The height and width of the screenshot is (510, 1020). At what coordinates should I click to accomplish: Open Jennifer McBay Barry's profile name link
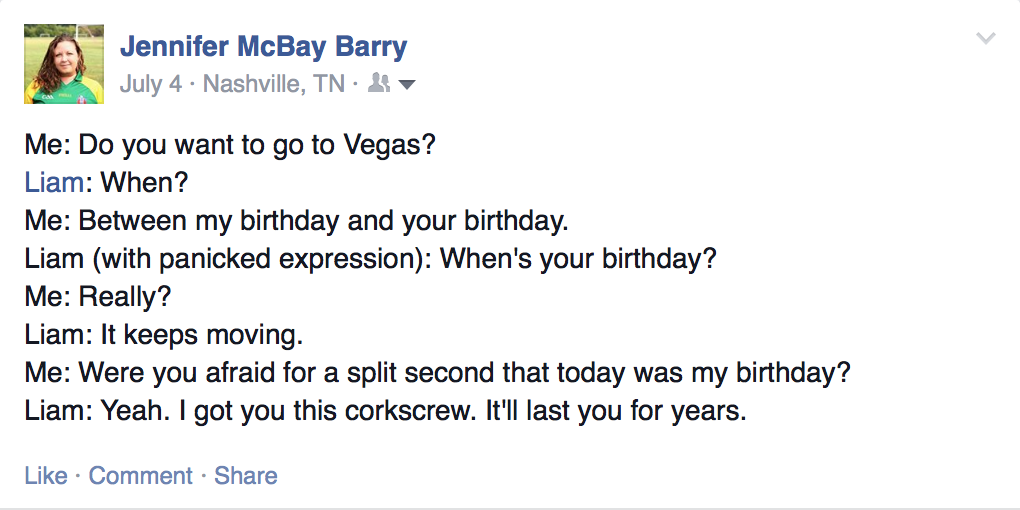tap(263, 46)
